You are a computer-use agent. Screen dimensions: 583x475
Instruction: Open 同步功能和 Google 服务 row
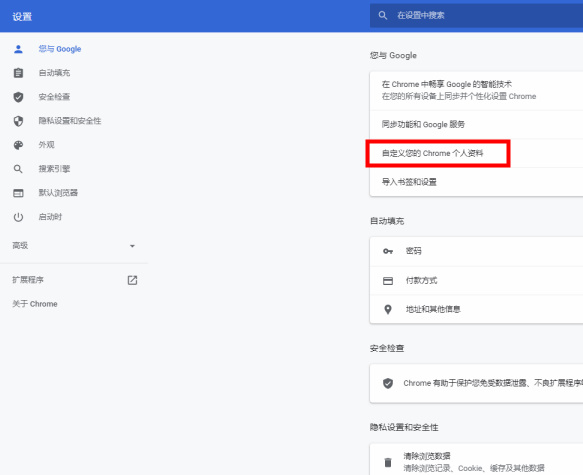476,125
